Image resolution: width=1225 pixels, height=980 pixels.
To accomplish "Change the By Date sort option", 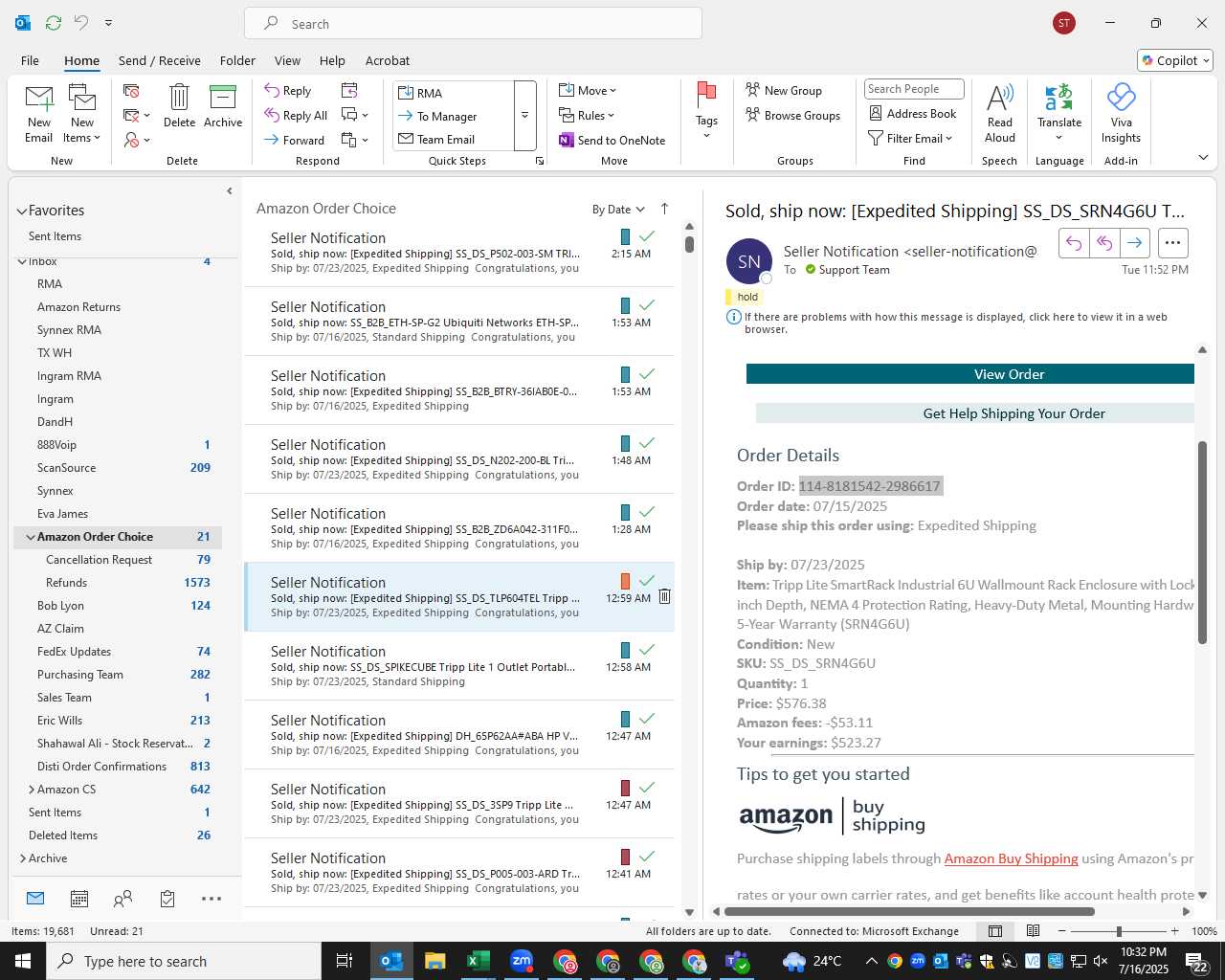I will click(x=618, y=210).
